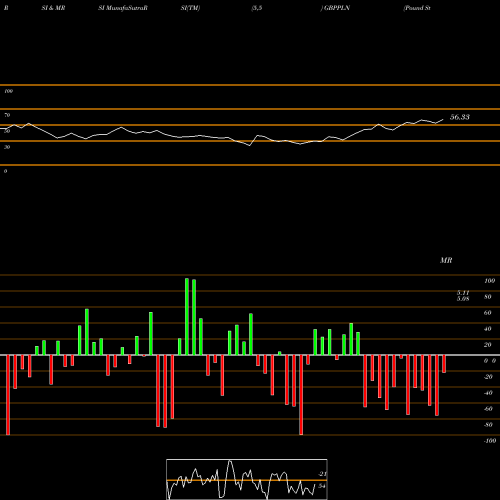This screenshot has height=500, width=500.
Task: Click the 'SI(TM)' header text
Action: pos(190,8)
